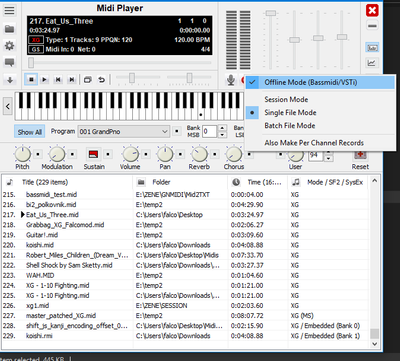The image size is (400, 361).
Task: Click the Reset icon with red cross
Action: click(360, 155)
